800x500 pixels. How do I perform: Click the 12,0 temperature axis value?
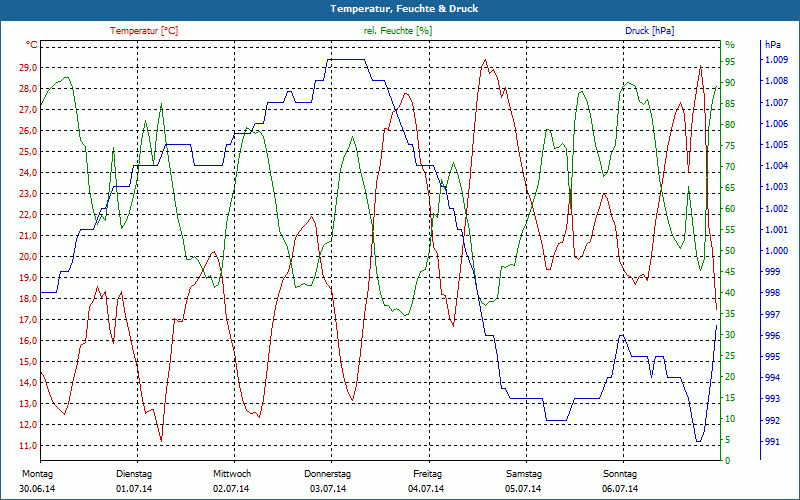[28, 424]
